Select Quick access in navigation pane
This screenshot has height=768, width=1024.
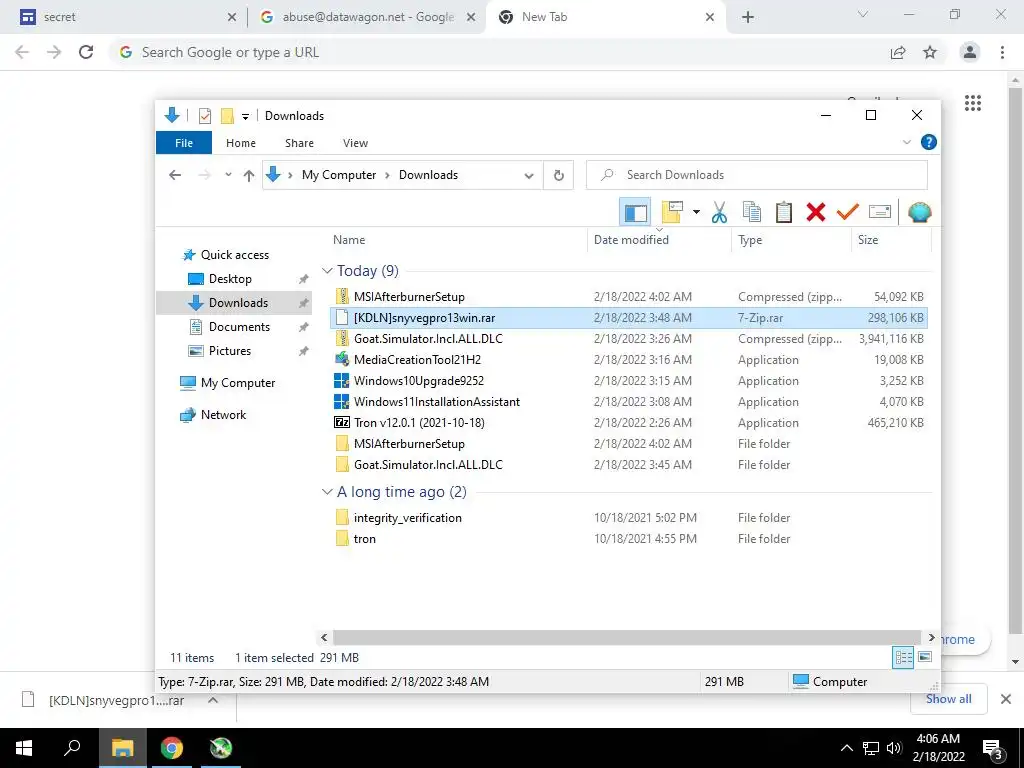point(234,255)
